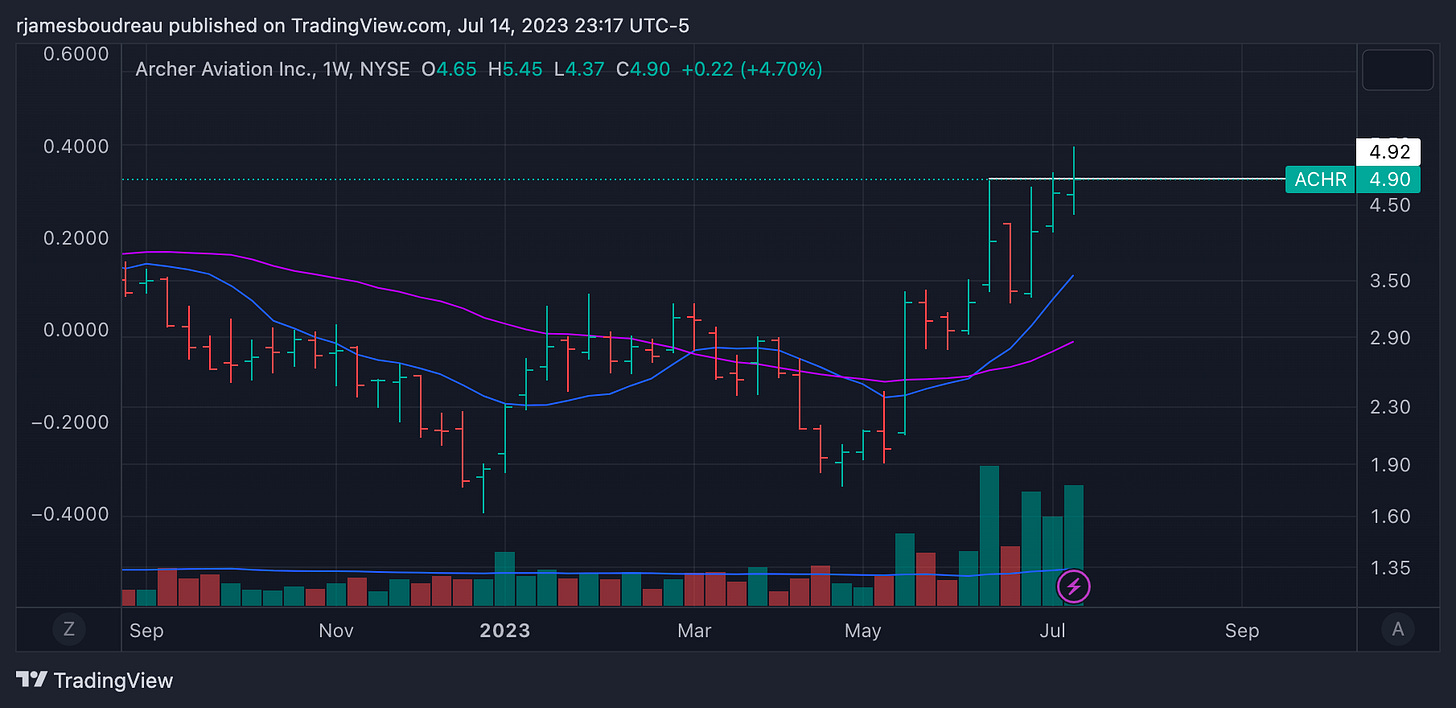The height and width of the screenshot is (708, 1456).
Task: Click the 1.35 price axis label
Action: tap(1390, 568)
